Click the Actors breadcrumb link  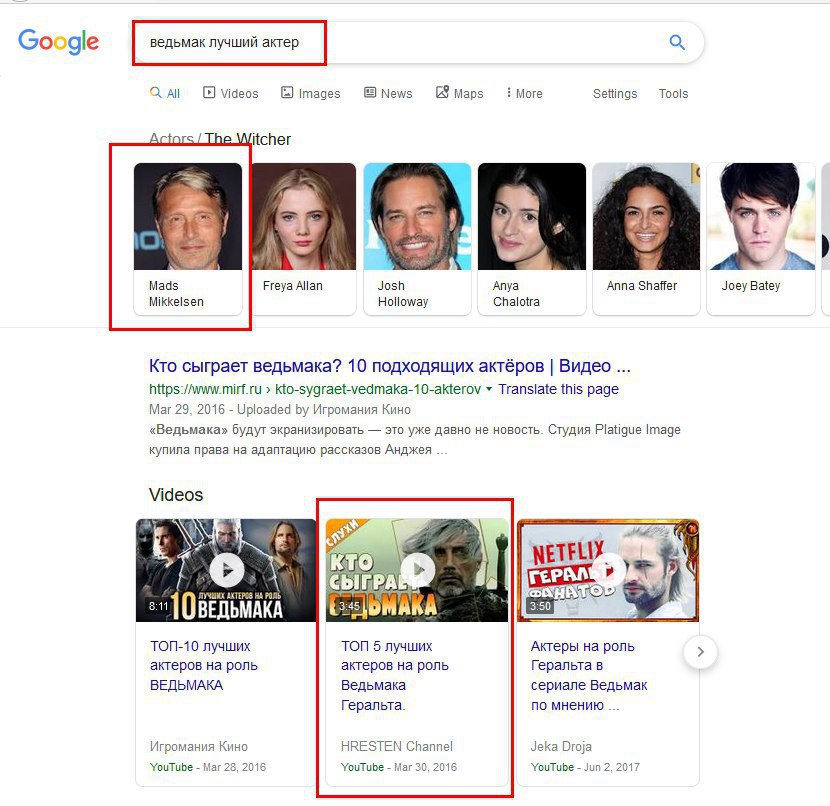point(171,139)
